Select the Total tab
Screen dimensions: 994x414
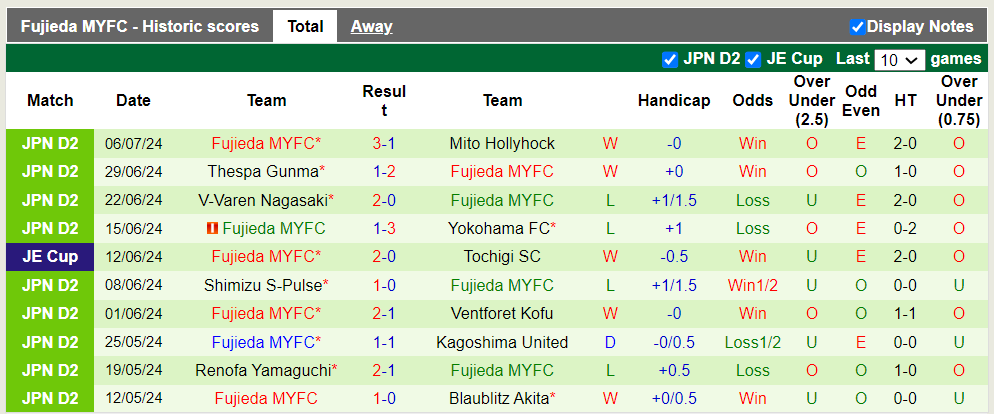click(305, 27)
